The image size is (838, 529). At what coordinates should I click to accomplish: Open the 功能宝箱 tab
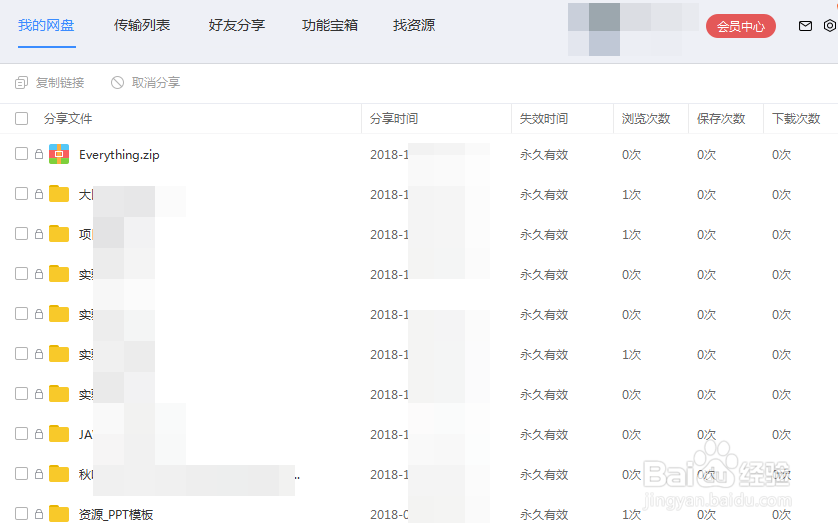click(330, 26)
